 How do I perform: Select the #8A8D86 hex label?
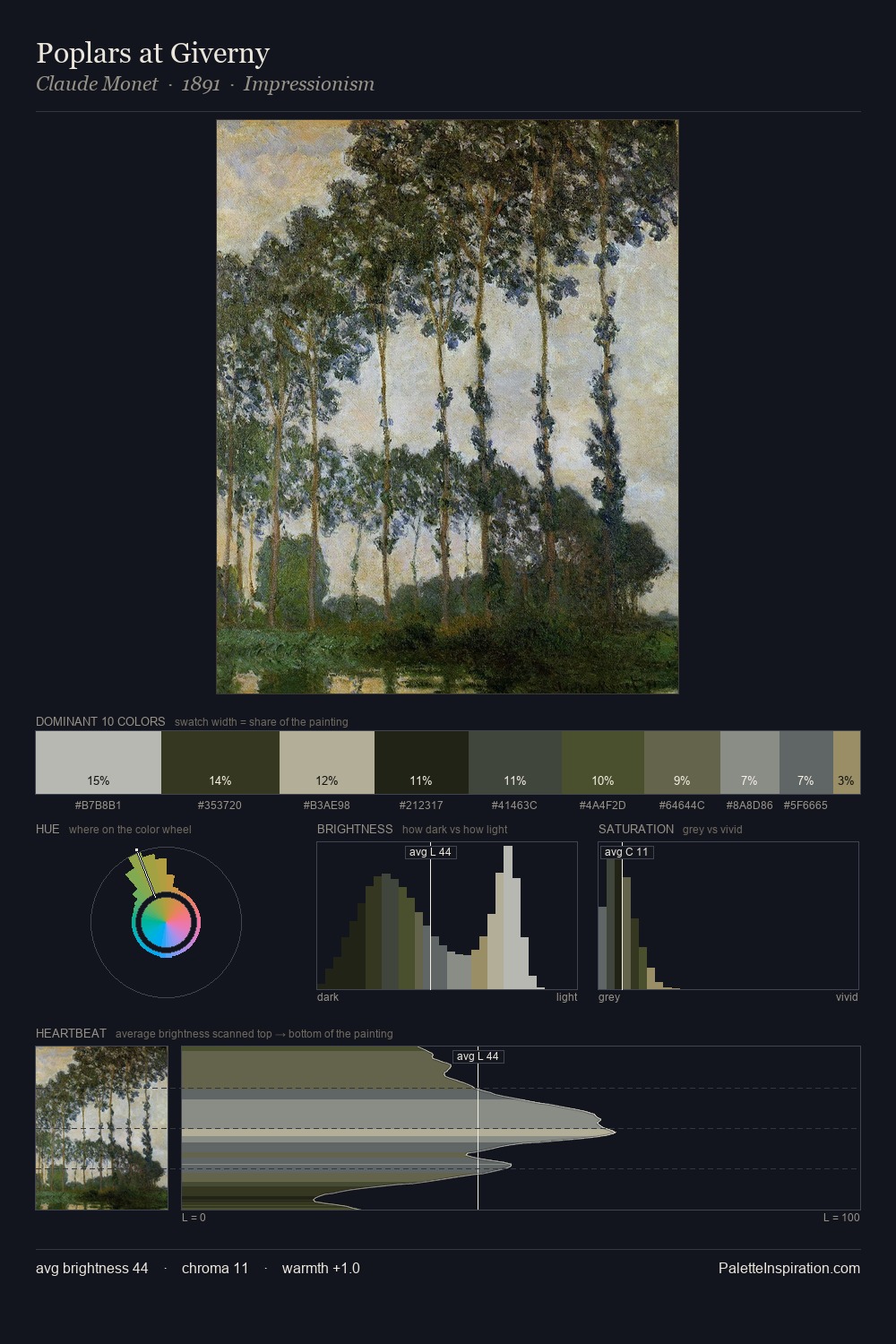[749, 806]
